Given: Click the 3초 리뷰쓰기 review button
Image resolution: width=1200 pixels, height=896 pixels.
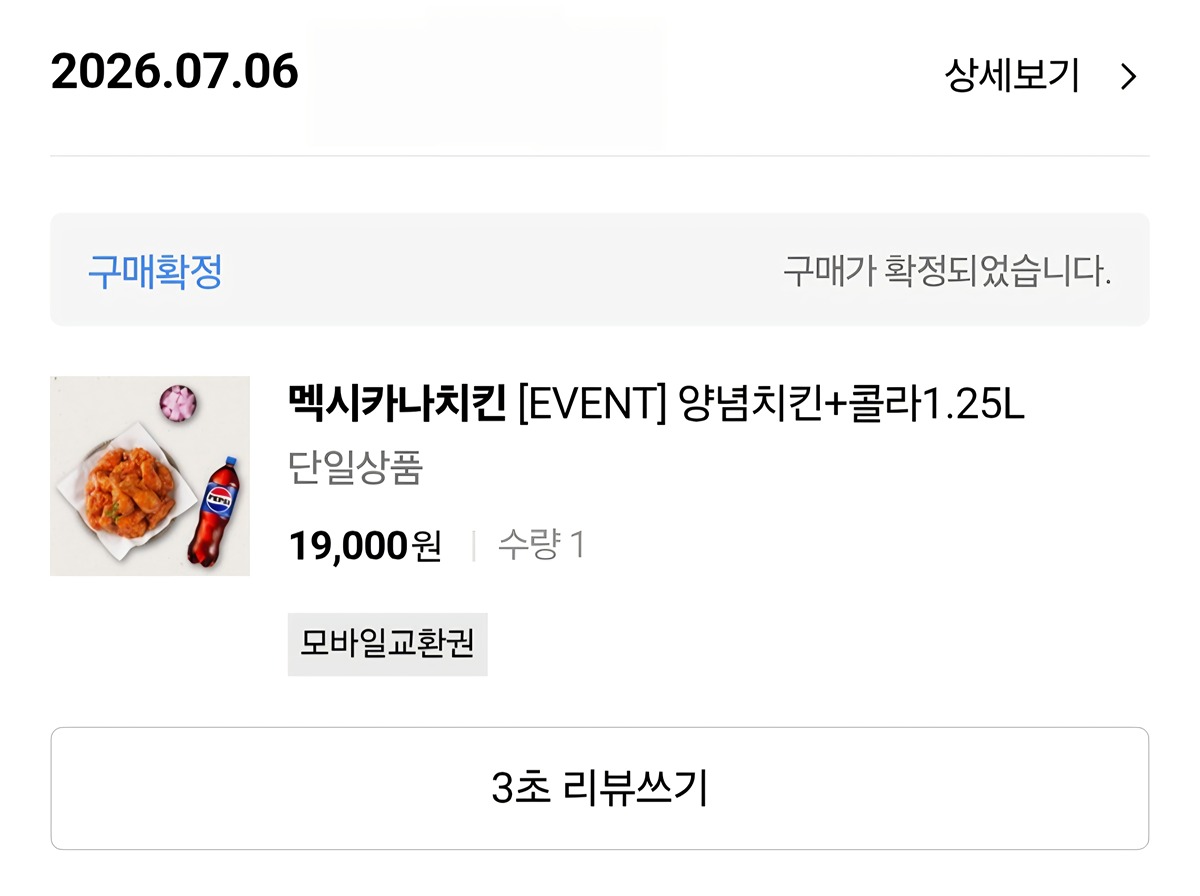Looking at the screenshot, I should click(x=600, y=788).
